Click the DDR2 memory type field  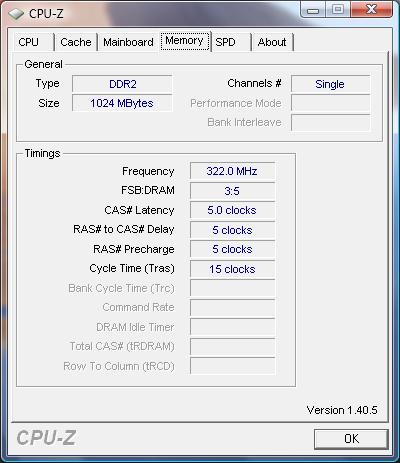122,84
